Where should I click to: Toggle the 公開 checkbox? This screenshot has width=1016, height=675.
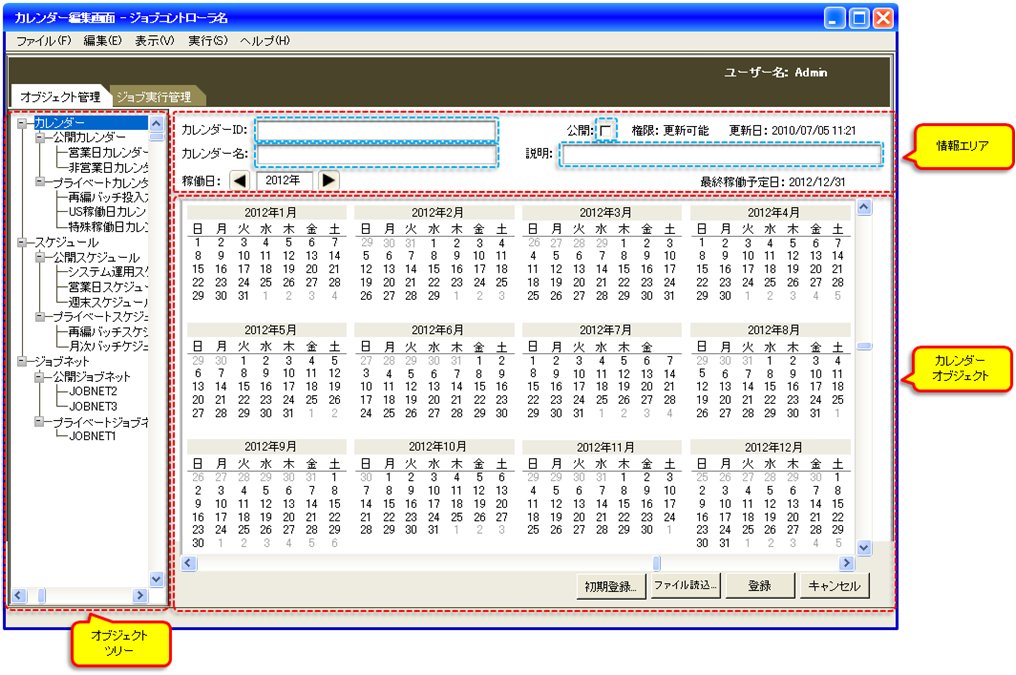(x=605, y=130)
